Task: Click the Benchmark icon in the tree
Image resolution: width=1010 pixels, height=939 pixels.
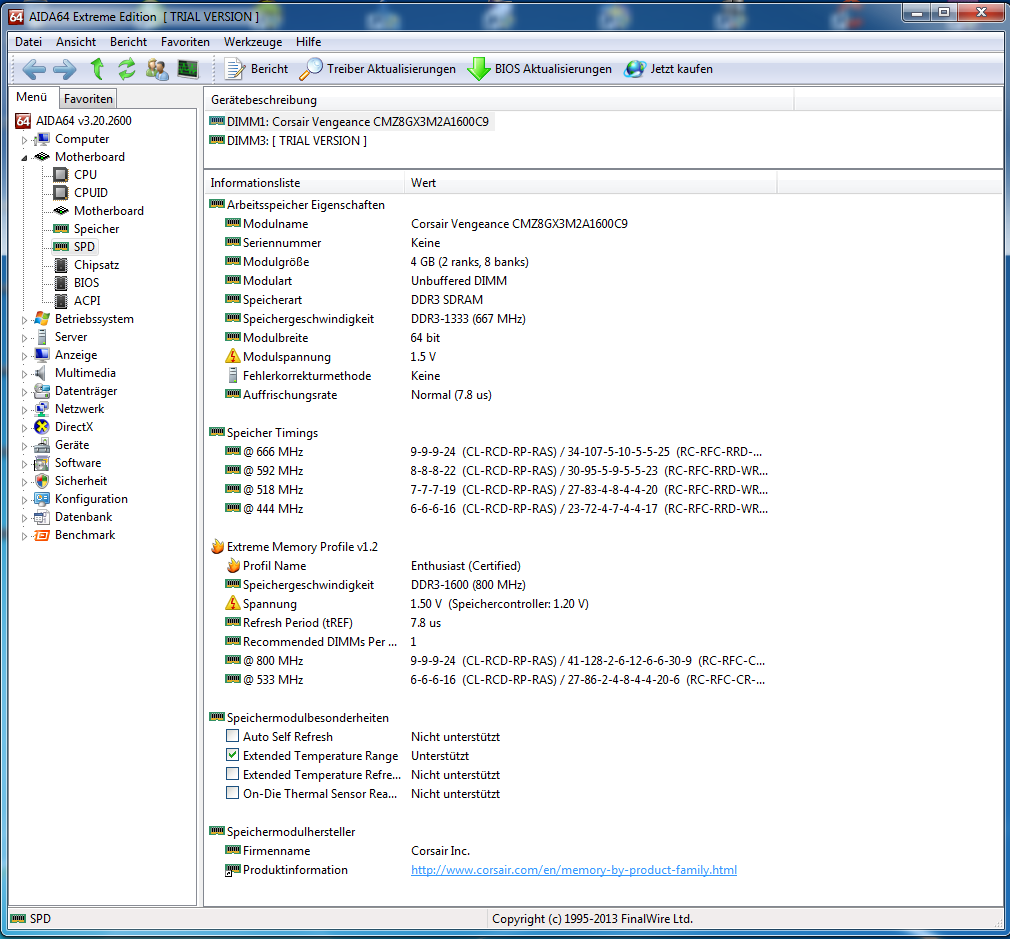Action: [42, 535]
